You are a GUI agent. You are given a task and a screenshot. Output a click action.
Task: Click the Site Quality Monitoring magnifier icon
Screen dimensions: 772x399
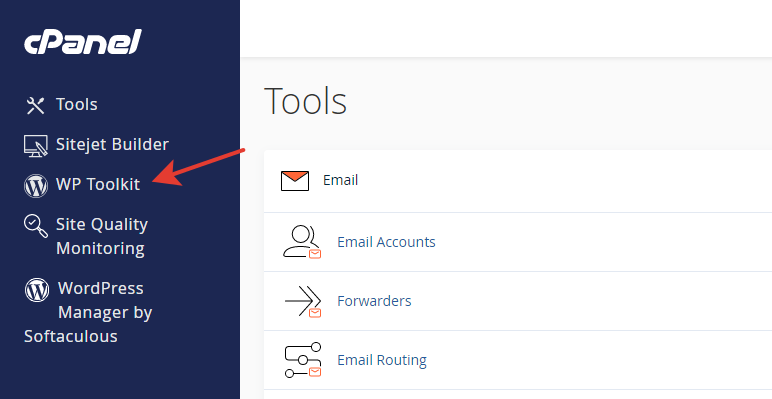coord(36,226)
